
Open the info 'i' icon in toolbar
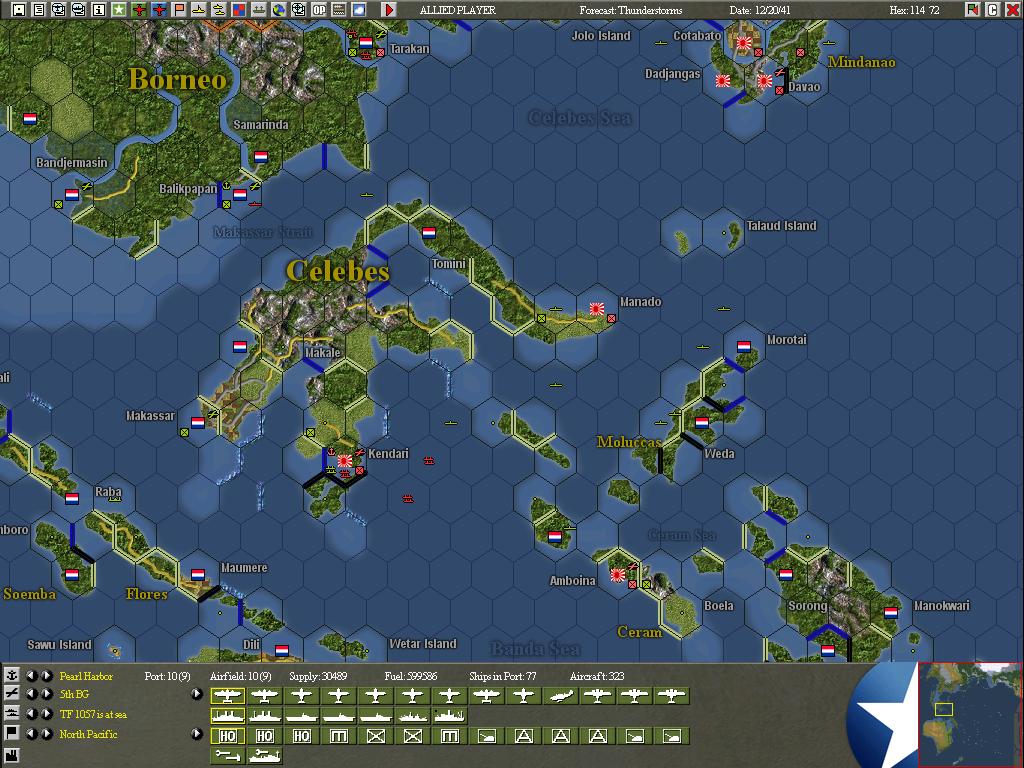[x=99, y=10]
